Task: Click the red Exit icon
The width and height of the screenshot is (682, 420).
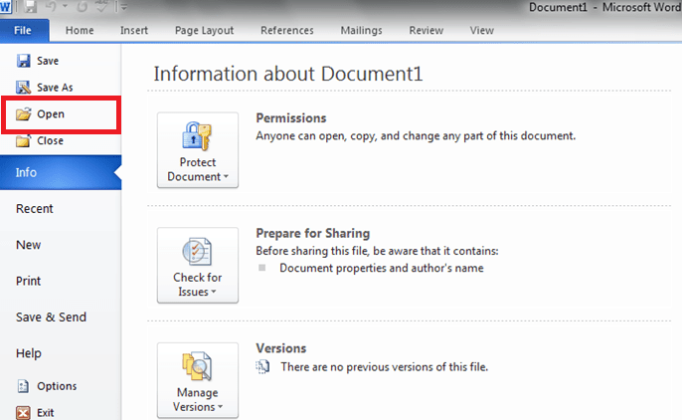Action: tap(24, 412)
